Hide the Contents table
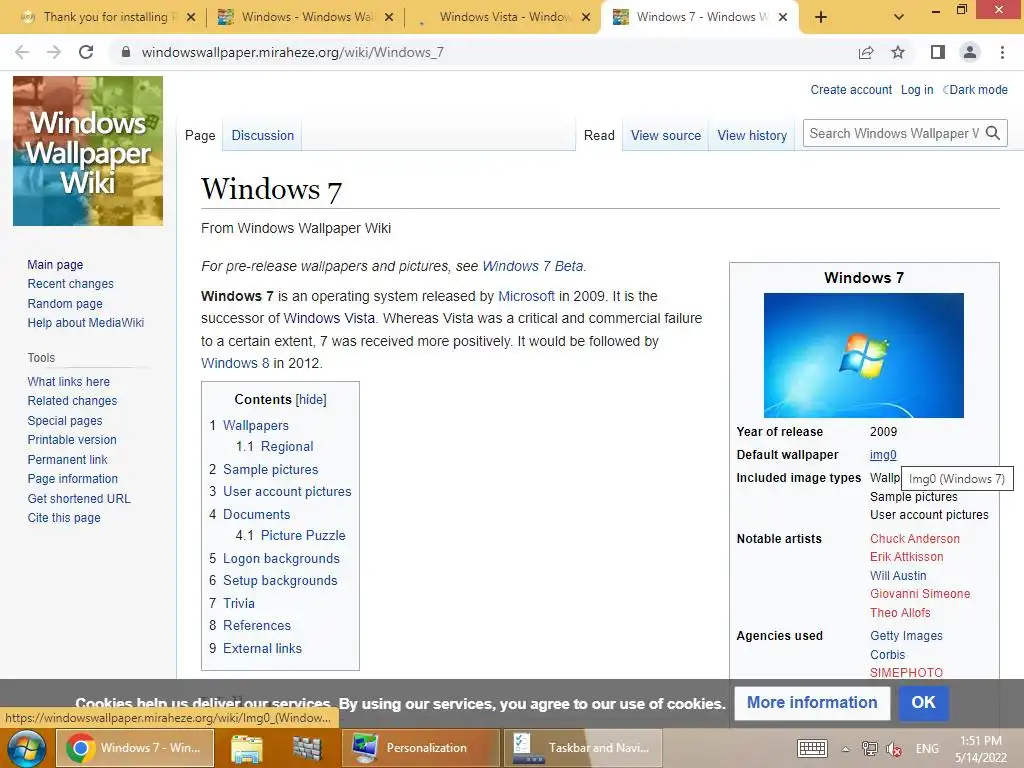Viewport: 1024px width, 768px height. pyautogui.click(x=311, y=399)
